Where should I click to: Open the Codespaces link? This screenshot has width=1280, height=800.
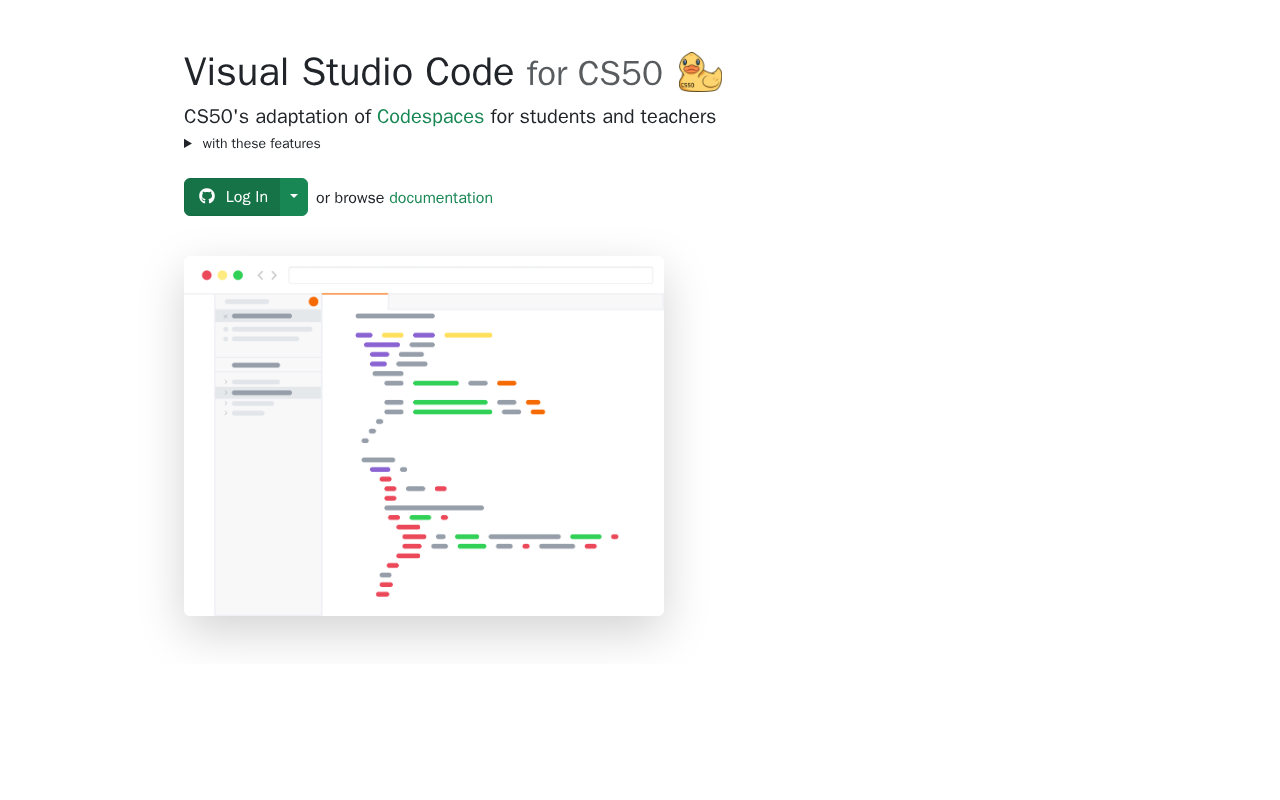430,117
